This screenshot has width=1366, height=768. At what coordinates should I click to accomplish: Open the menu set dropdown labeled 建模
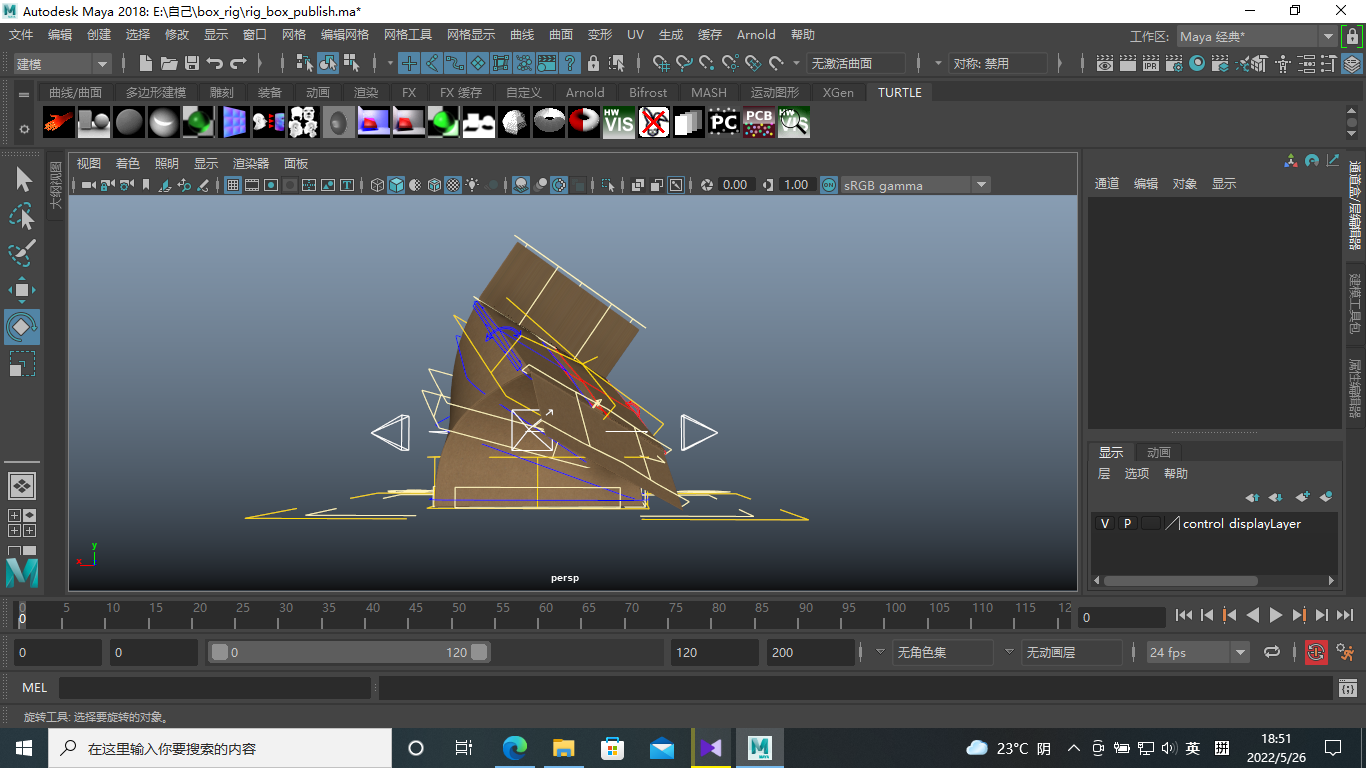pos(61,63)
